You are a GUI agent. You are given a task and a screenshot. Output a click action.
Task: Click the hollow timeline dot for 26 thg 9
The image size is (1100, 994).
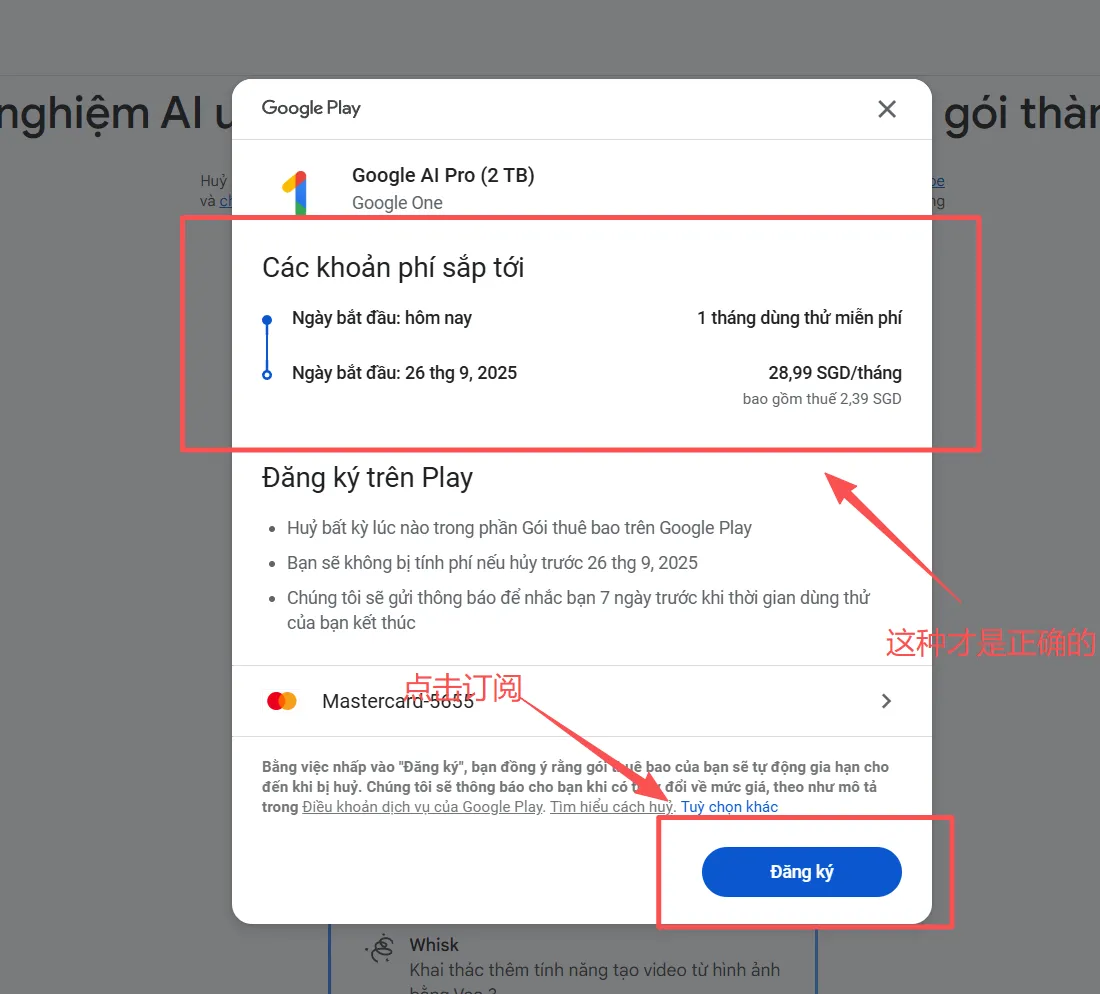click(x=267, y=375)
